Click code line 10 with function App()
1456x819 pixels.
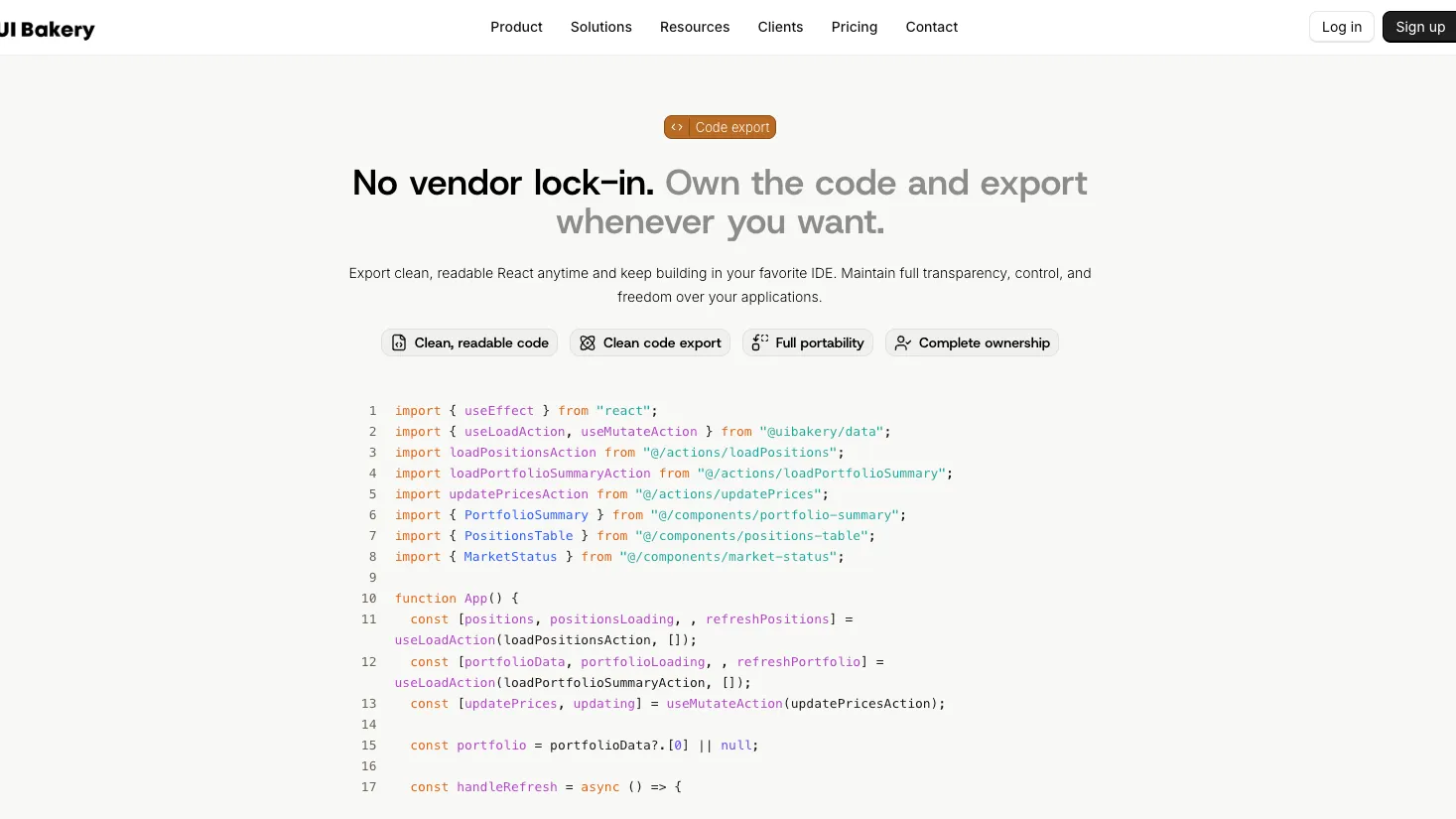[x=457, y=599]
